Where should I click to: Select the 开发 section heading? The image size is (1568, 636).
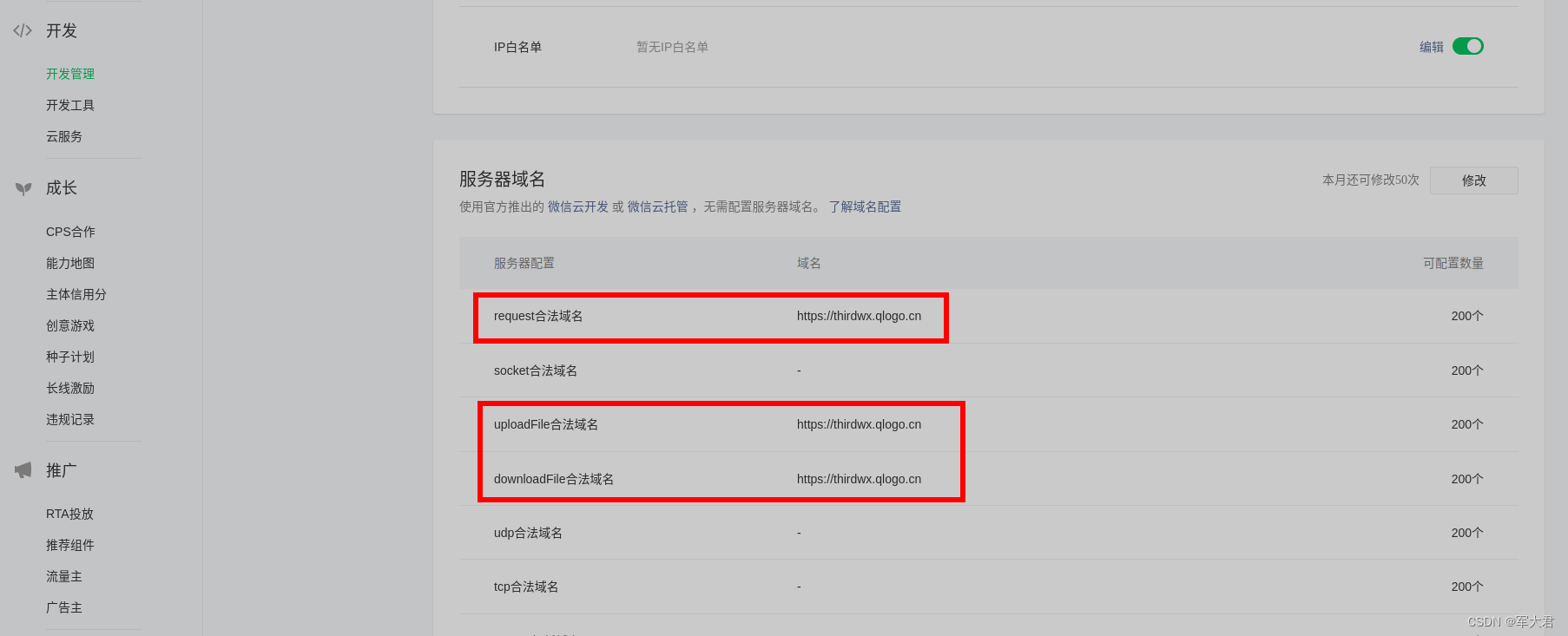62,30
